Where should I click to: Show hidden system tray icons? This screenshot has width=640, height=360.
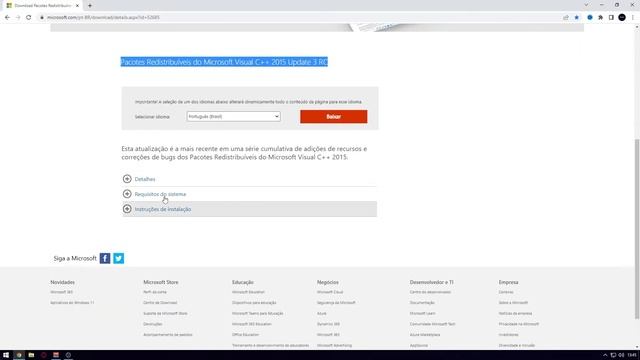[x=605, y=355]
